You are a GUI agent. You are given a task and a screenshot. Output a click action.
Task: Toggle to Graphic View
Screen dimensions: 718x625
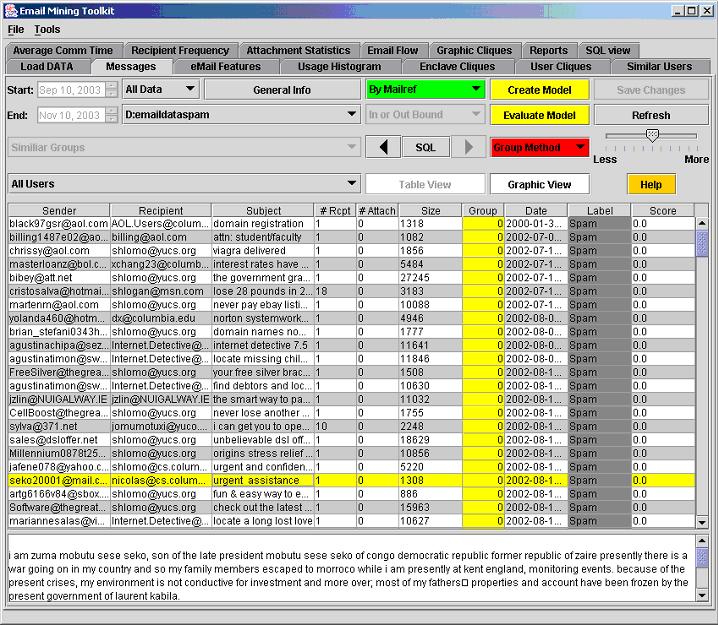point(539,184)
